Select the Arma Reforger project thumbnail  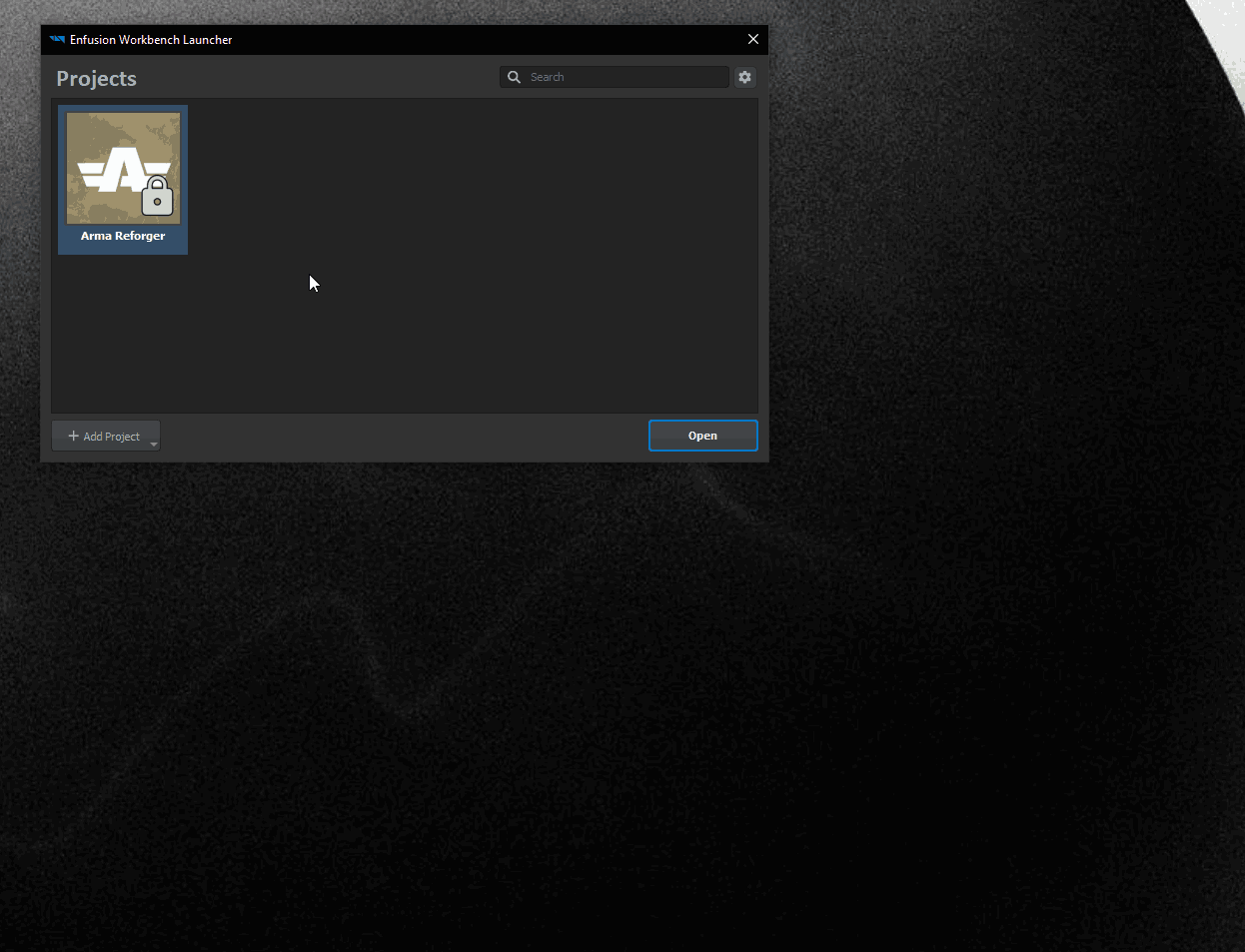tap(123, 168)
